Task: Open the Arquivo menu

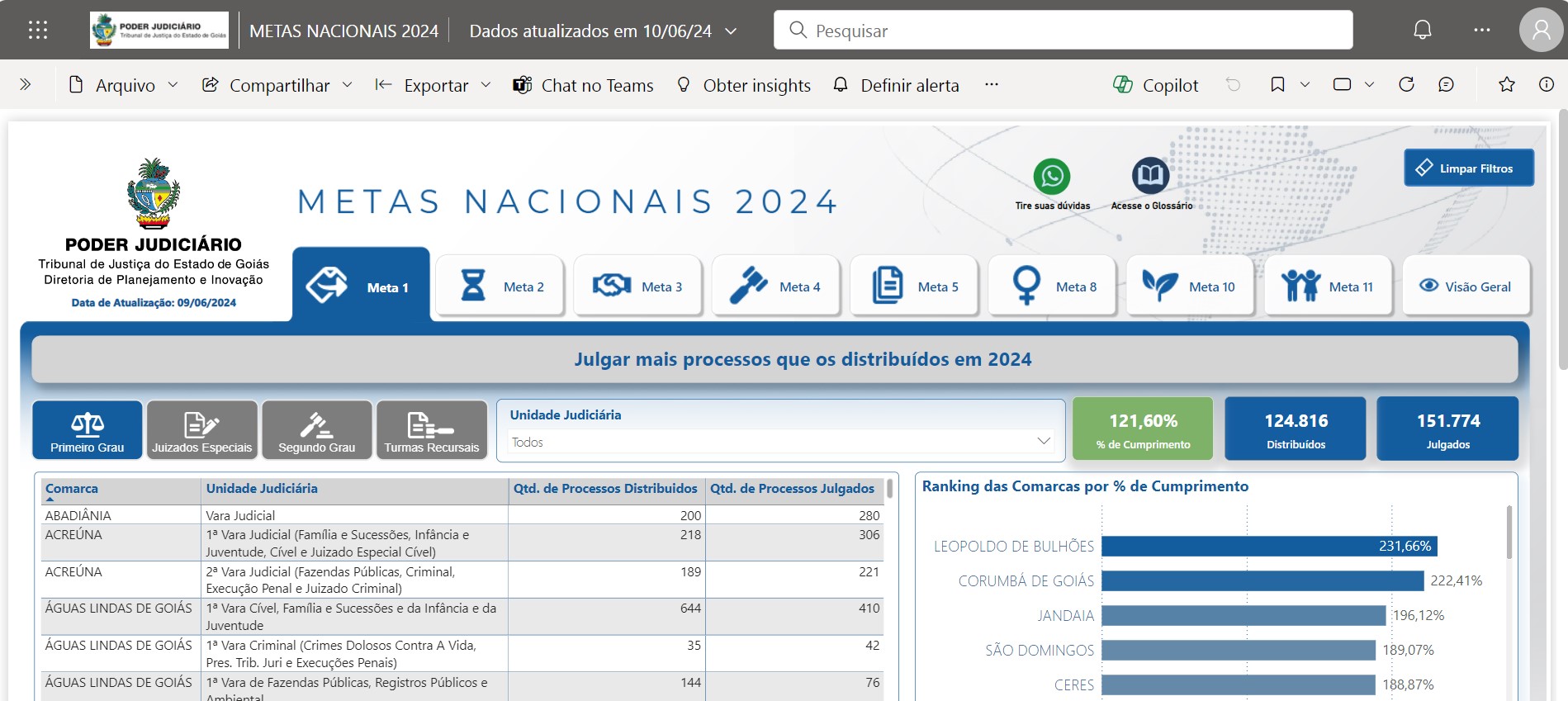Action: [x=123, y=85]
